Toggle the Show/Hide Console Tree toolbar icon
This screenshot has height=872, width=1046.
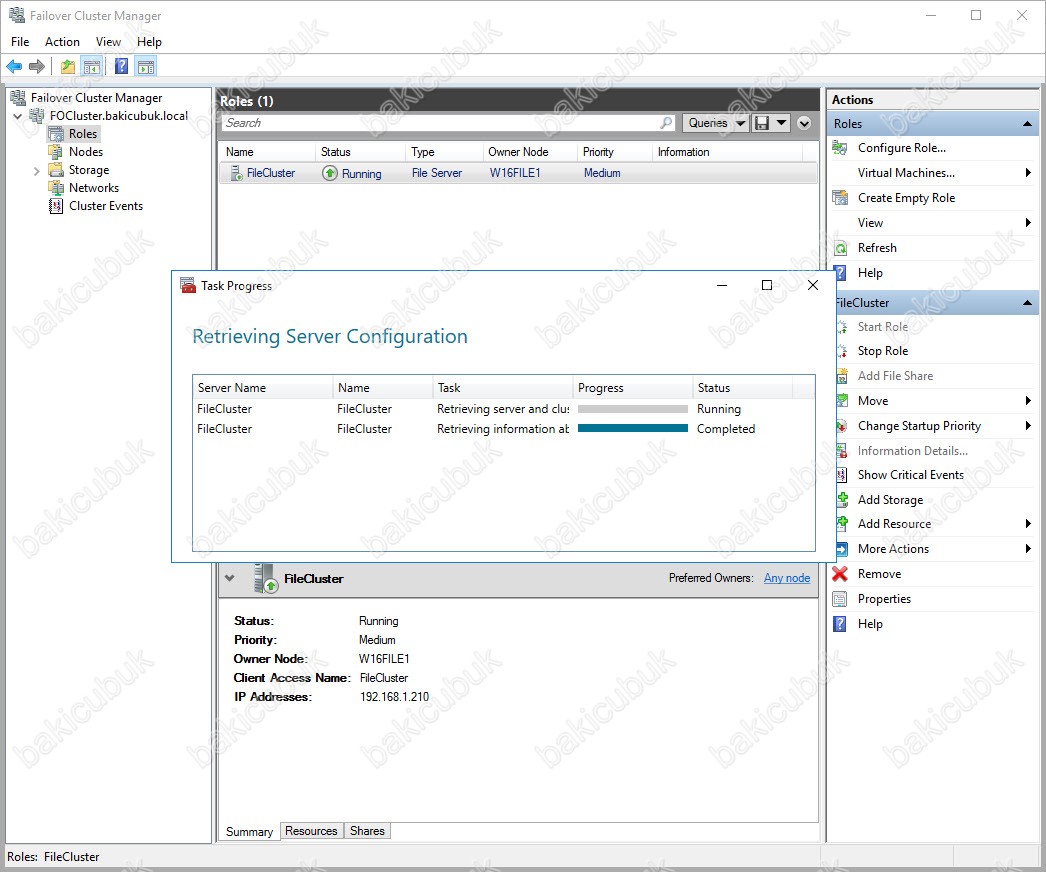tap(91, 66)
